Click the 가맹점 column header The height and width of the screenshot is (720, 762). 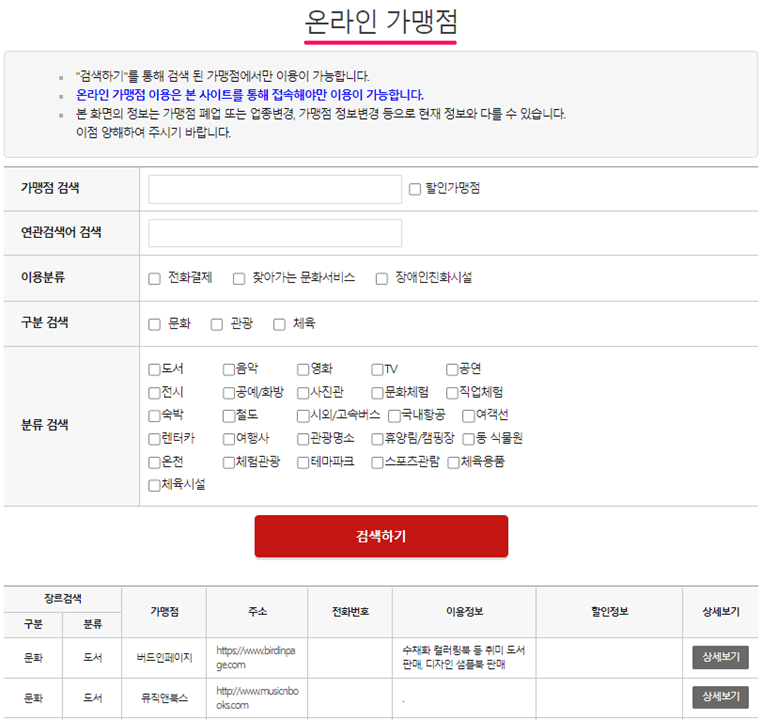(x=164, y=612)
